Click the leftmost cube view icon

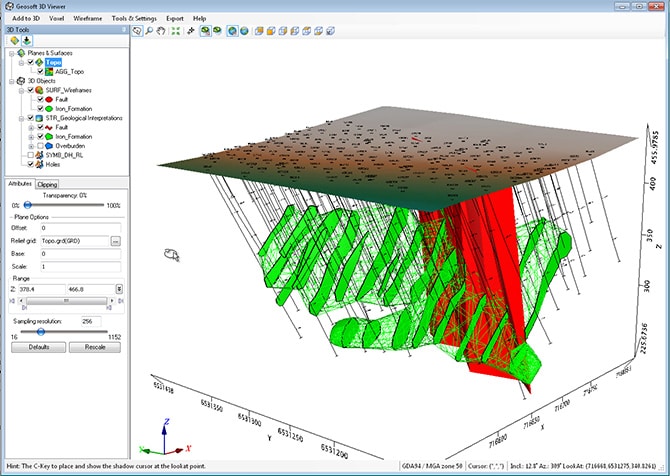pyautogui.click(x=259, y=31)
